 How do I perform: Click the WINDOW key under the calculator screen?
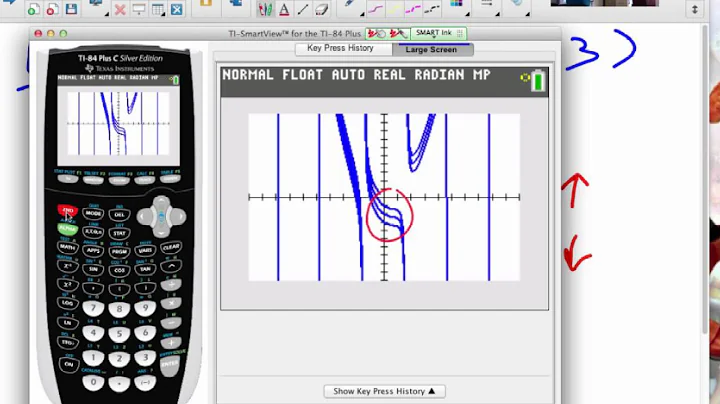tap(94, 180)
